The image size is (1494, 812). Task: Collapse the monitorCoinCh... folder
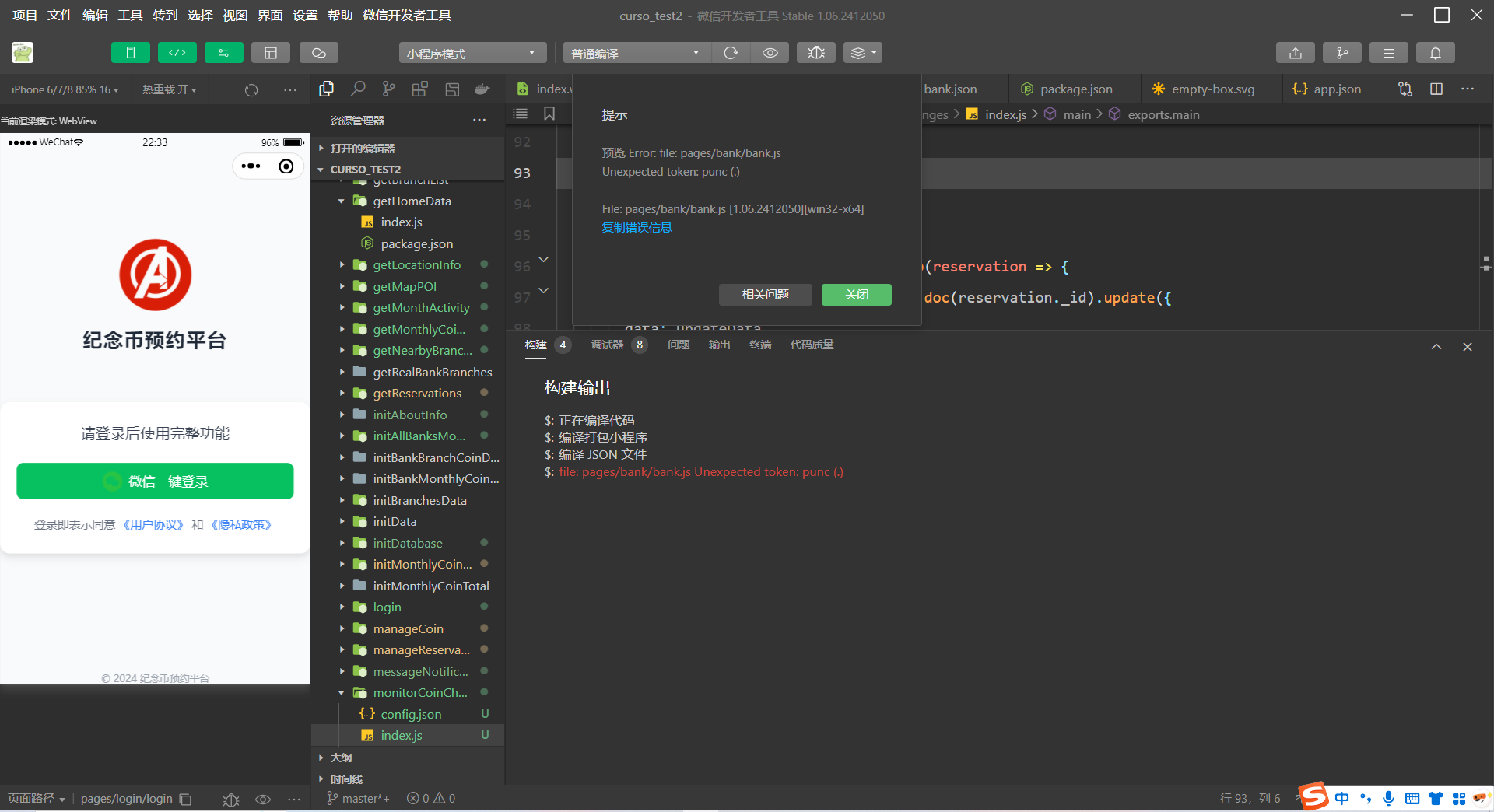tap(408, 692)
